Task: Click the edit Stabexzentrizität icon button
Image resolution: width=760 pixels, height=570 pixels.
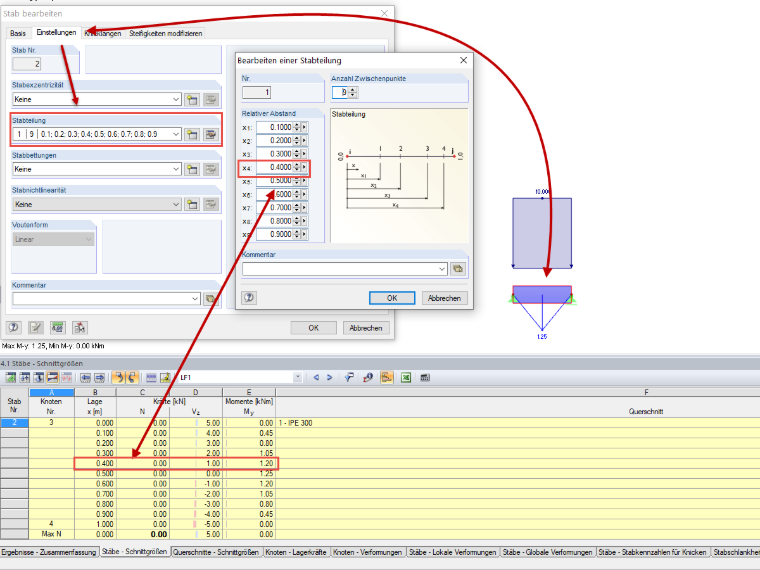Action: 211,100
